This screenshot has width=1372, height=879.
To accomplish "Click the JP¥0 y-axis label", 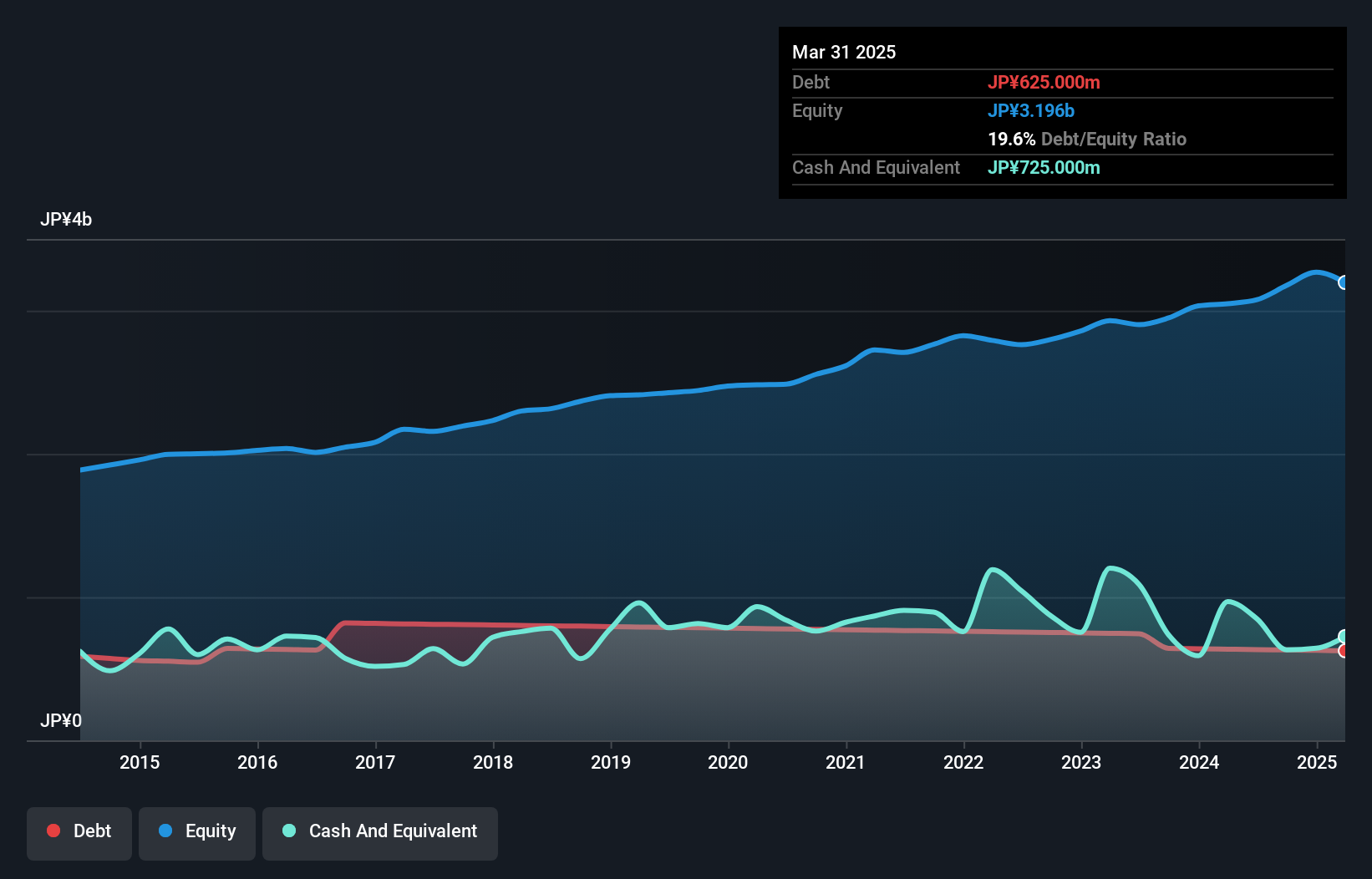I will [61, 720].
